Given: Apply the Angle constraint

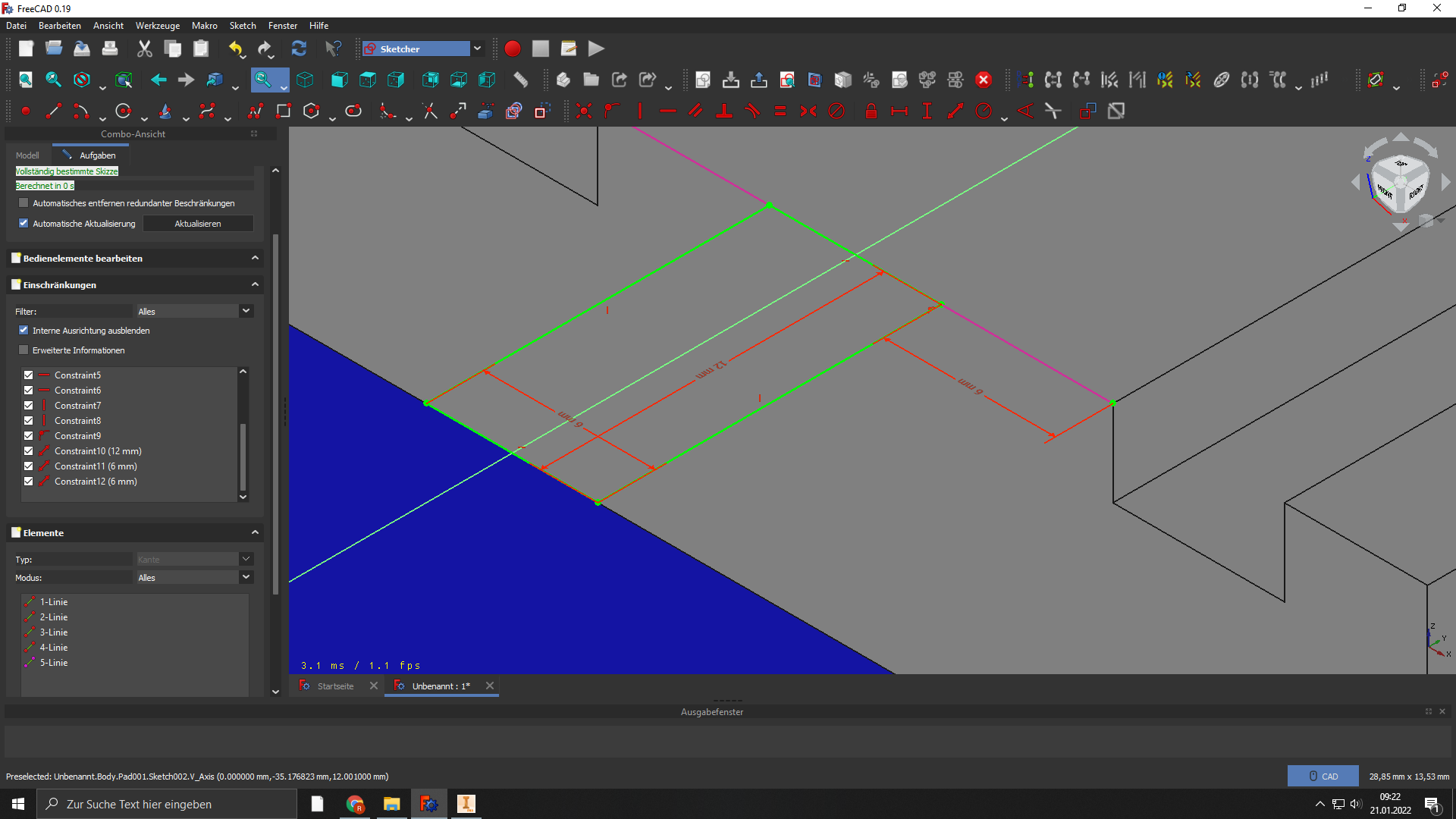Looking at the screenshot, I should tap(1025, 111).
